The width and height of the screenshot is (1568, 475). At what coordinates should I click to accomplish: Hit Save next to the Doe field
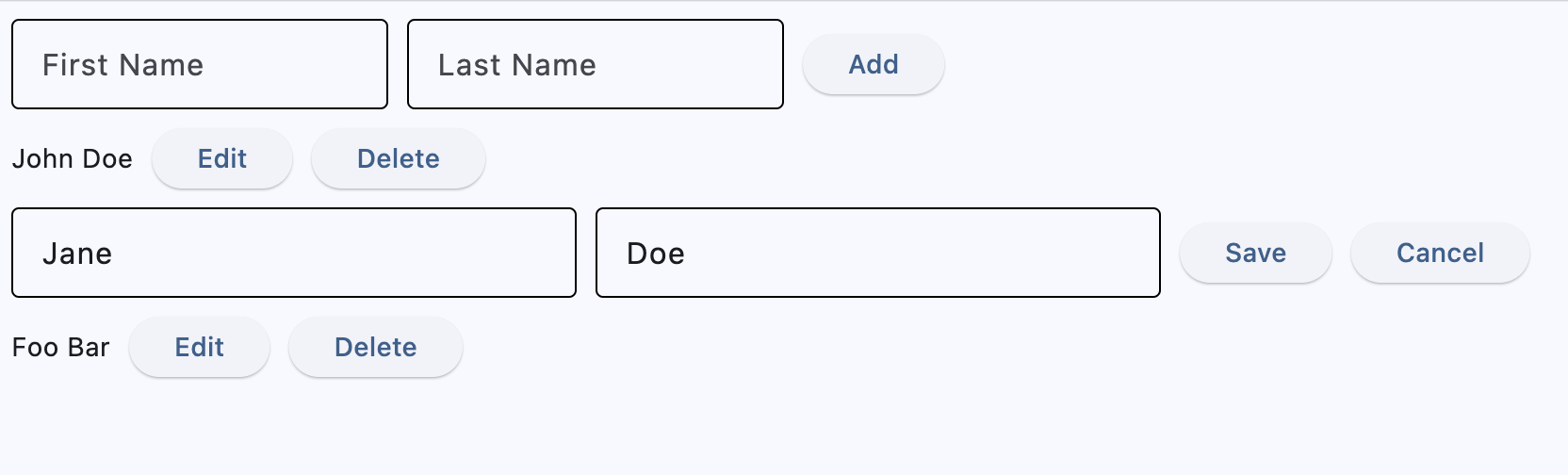pos(1255,253)
